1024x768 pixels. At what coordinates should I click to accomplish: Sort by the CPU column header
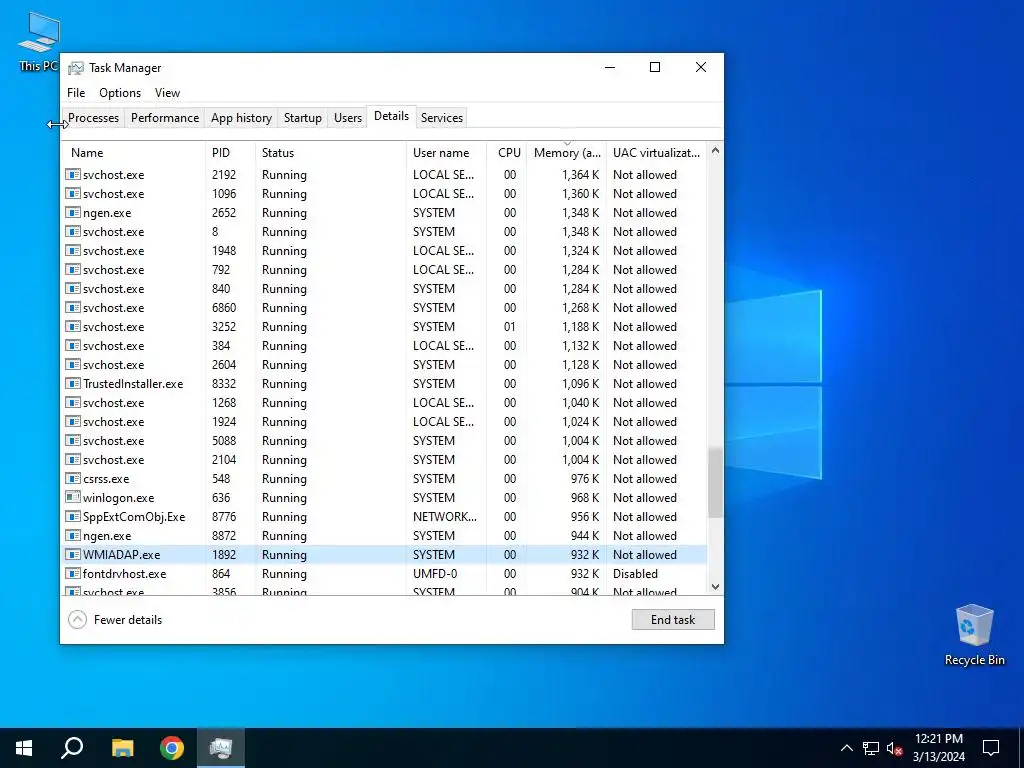(507, 153)
